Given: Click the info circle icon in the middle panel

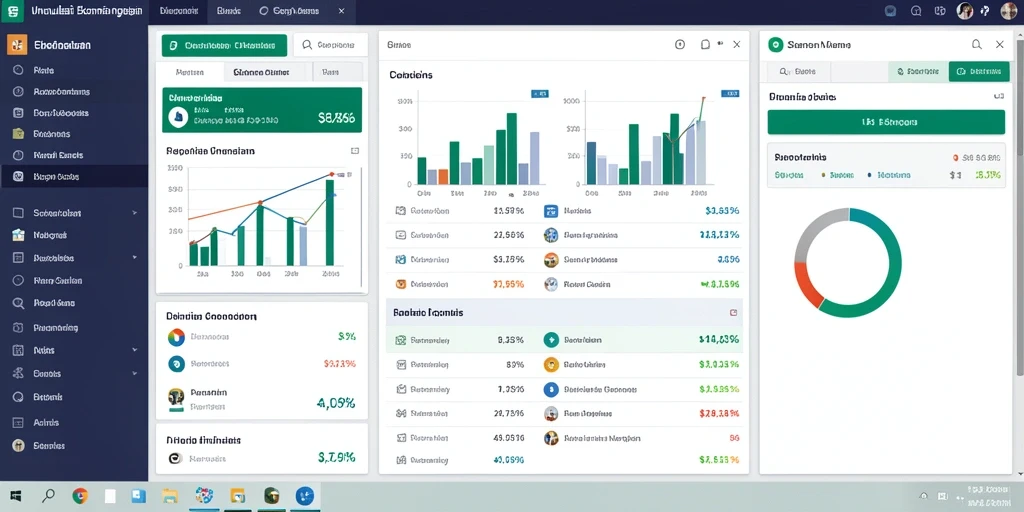Looking at the screenshot, I should 680,45.
